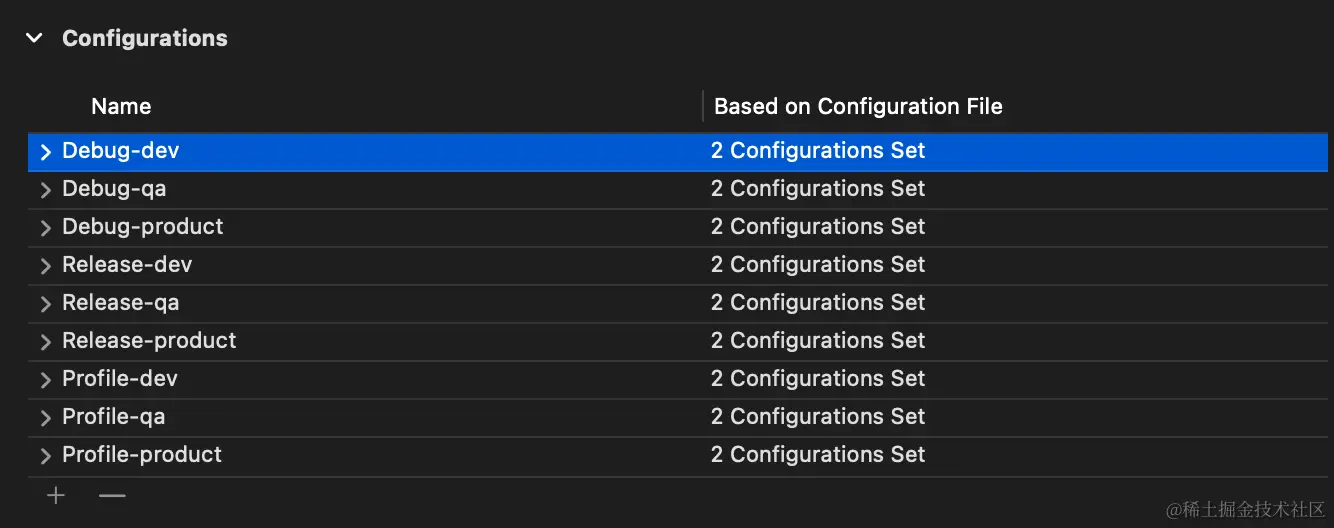Click the Based on Configuration File header

coord(857,106)
